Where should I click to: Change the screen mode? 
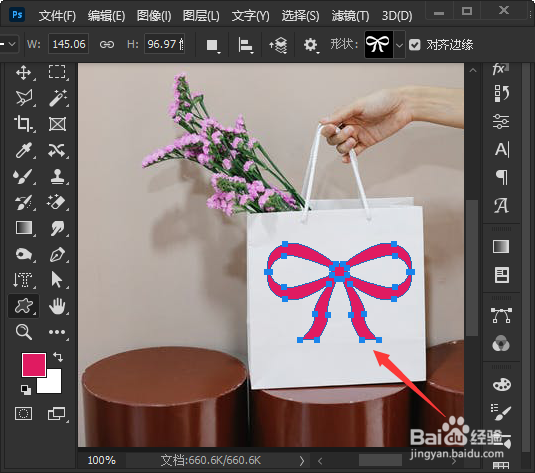[57, 414]
